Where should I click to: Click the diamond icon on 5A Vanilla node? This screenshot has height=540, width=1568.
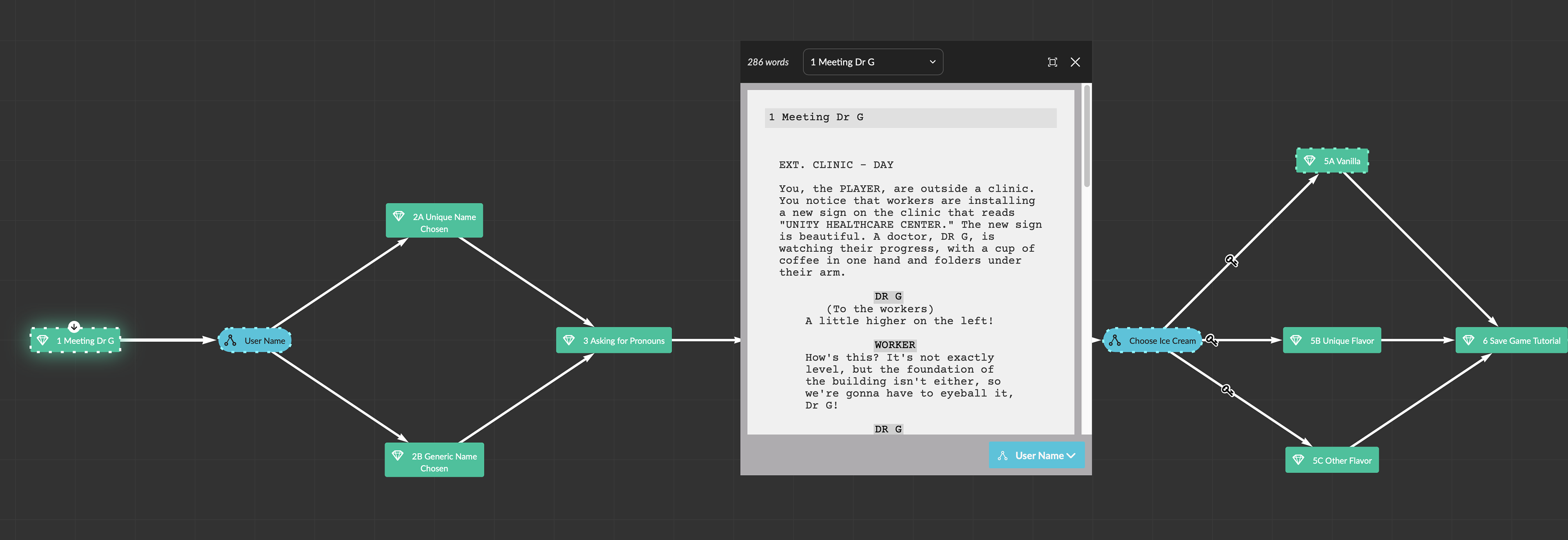point(1309,161)
